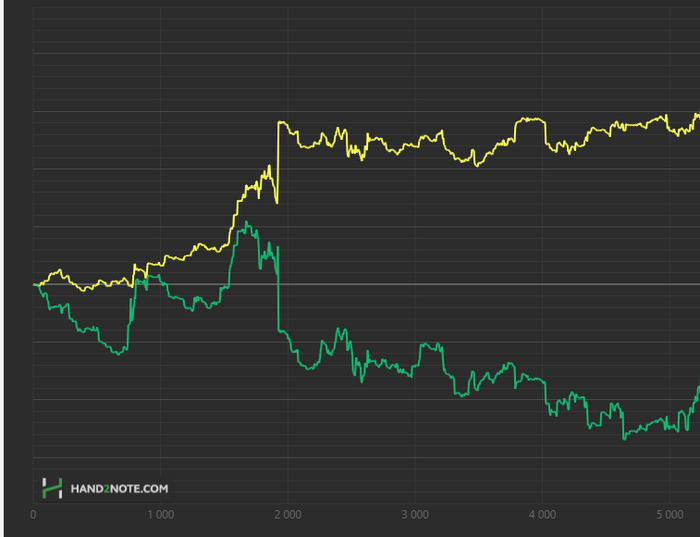Click the 3 000 x-axis label

(415, 515)
